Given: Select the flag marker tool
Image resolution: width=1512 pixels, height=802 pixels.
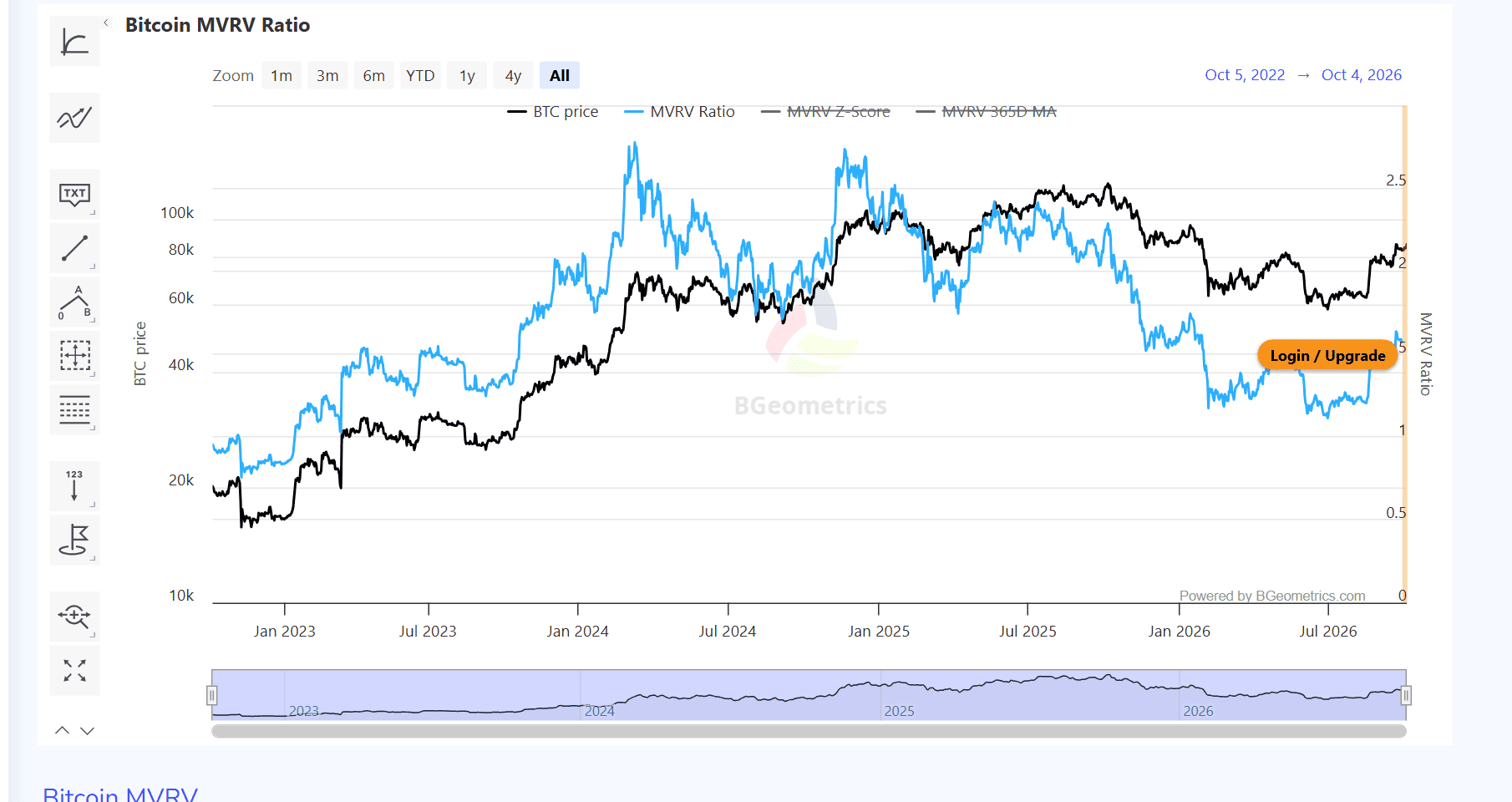Looking at the screenshot, I should tap(74, 540).
